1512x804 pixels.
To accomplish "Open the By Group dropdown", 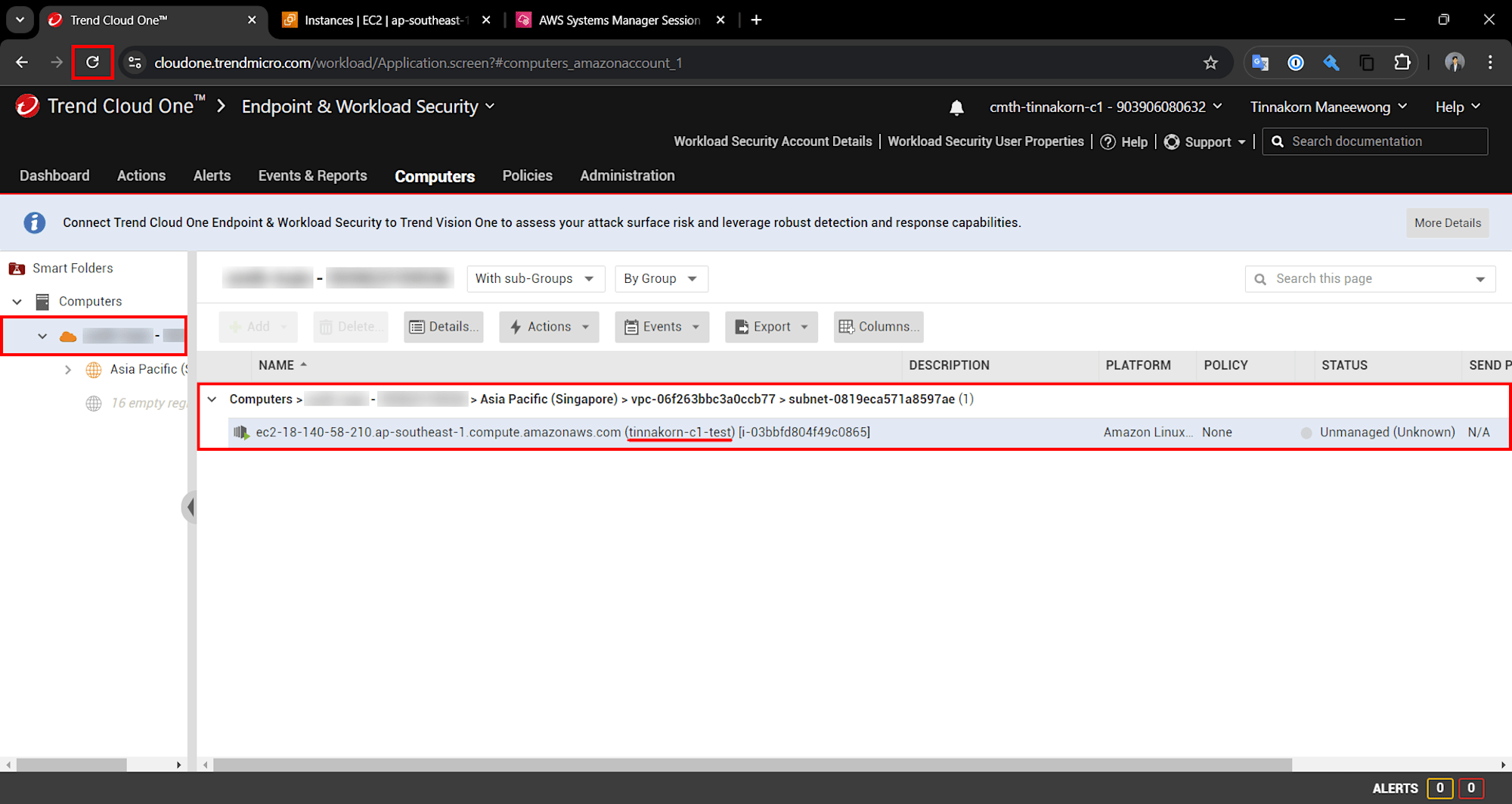I will point(661,278).
